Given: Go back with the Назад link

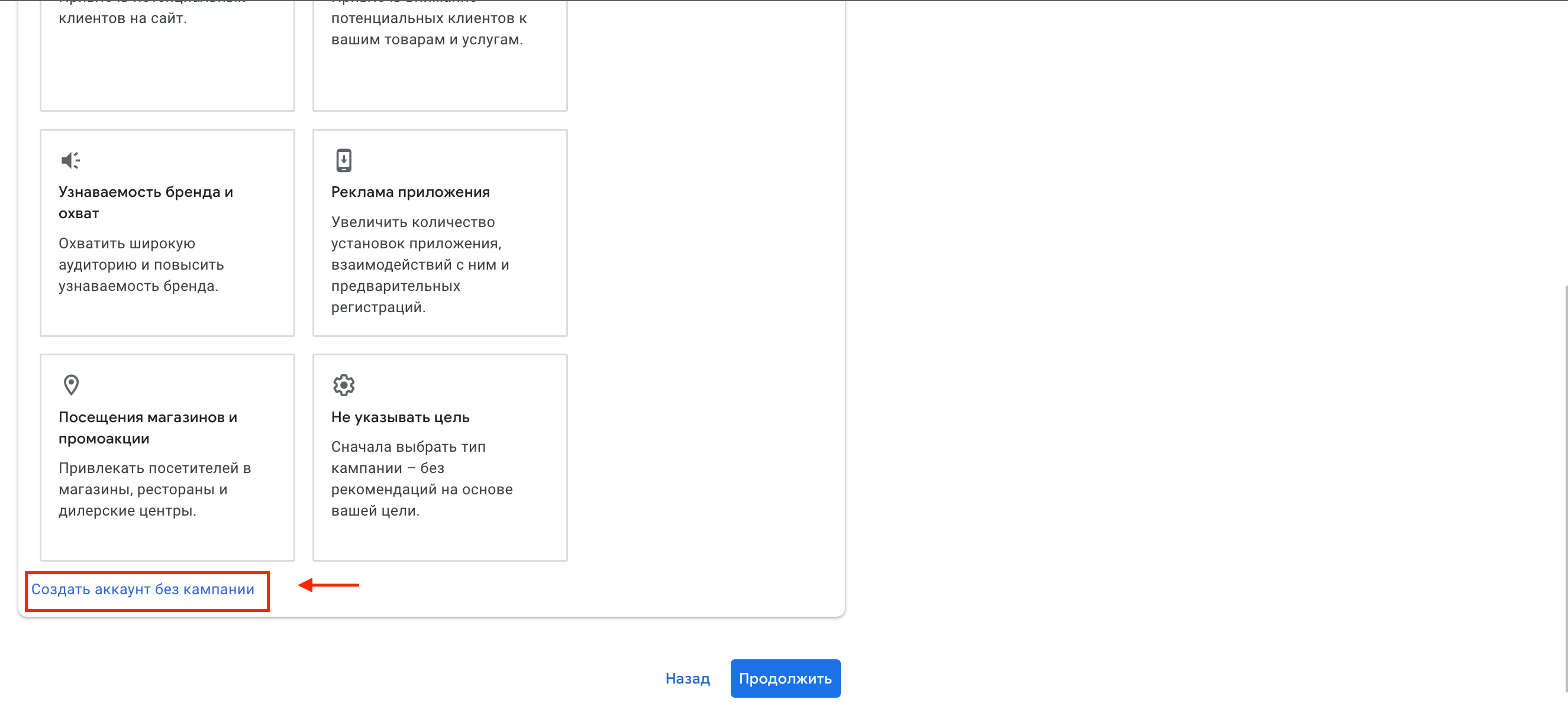Looking at the screenshot, I should point(687,679).
